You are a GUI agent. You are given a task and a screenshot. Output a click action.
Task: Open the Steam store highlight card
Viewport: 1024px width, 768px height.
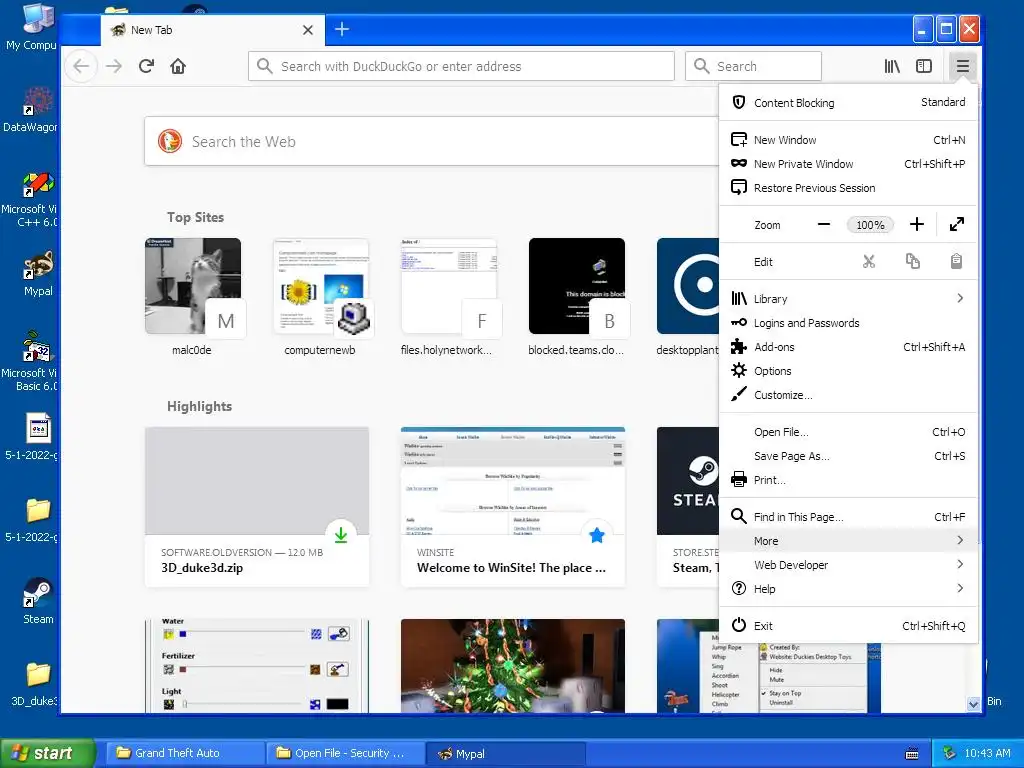[x=688, y=507]
